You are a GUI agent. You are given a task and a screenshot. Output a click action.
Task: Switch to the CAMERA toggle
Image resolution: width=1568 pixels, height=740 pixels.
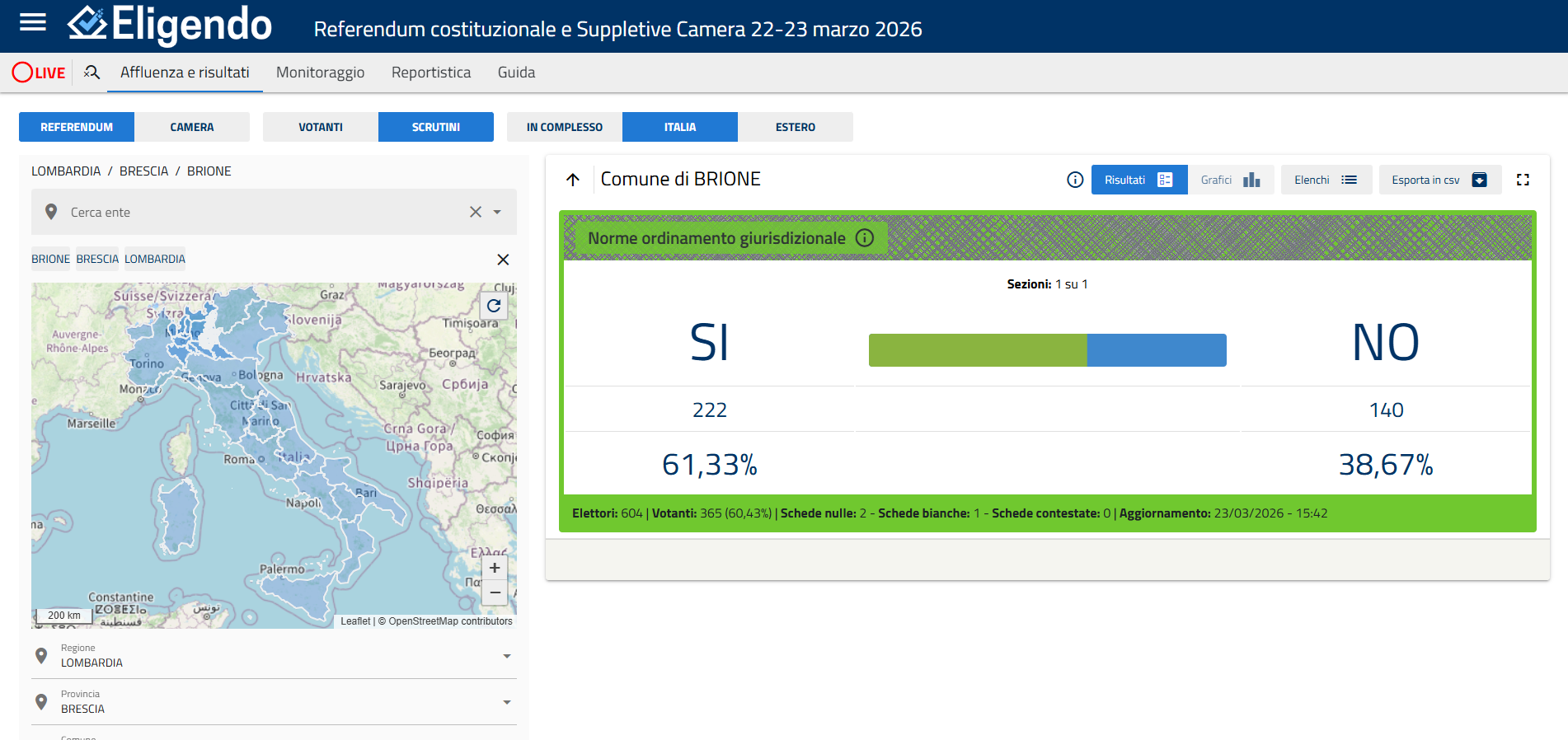pyautogui.click(x=192, y=127)
